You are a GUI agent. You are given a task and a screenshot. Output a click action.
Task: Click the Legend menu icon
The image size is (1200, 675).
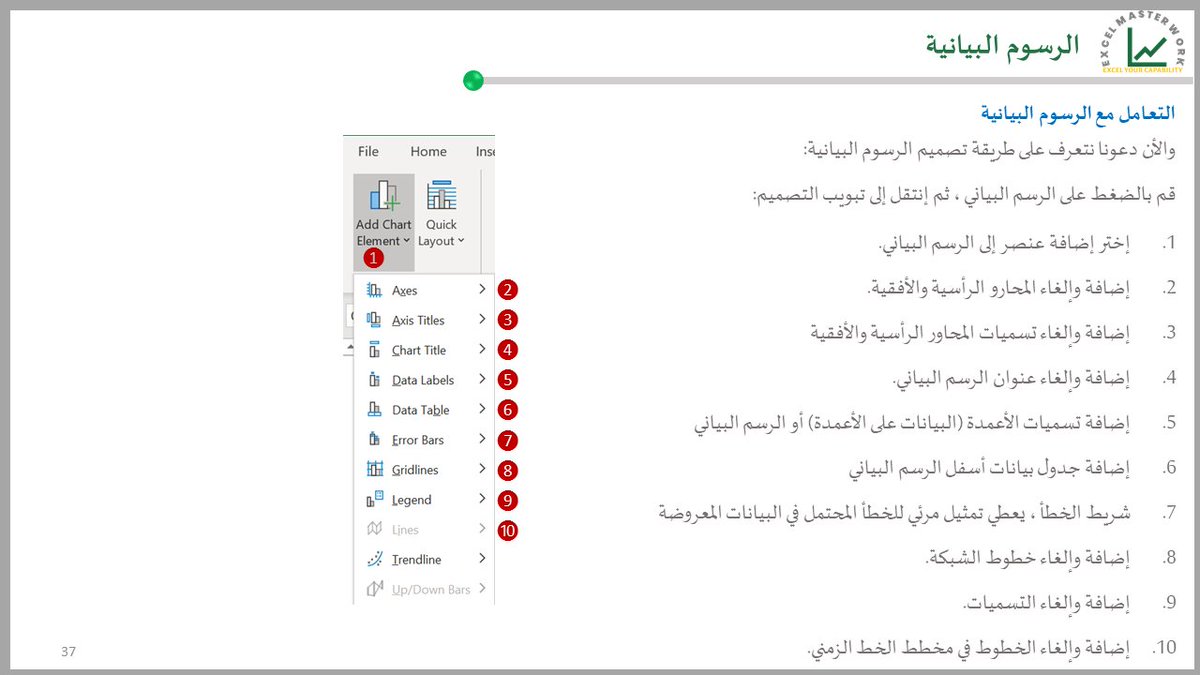click(375, 500)
